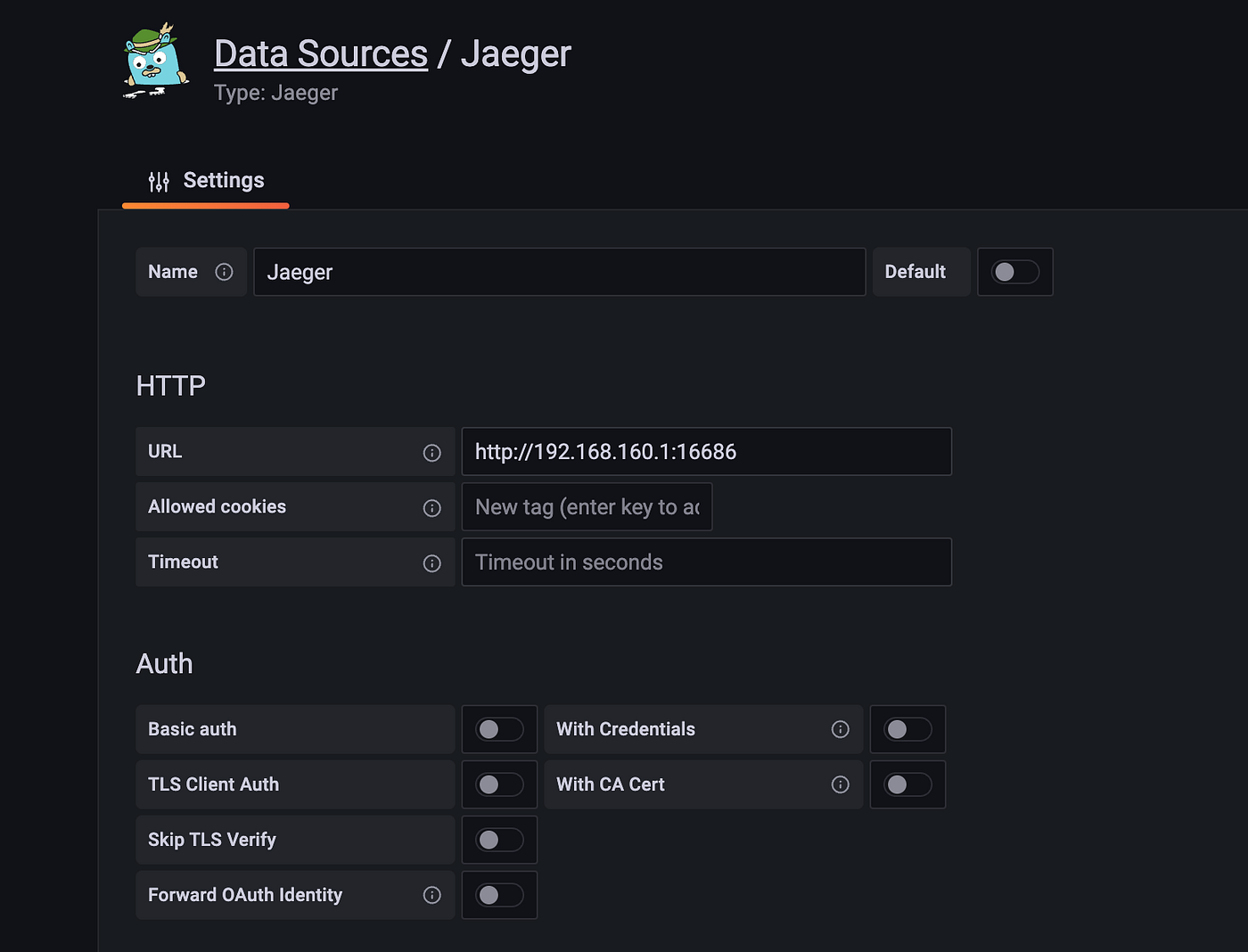Show info tooltip for Forward OAuth Identity

tap(431, 895)
